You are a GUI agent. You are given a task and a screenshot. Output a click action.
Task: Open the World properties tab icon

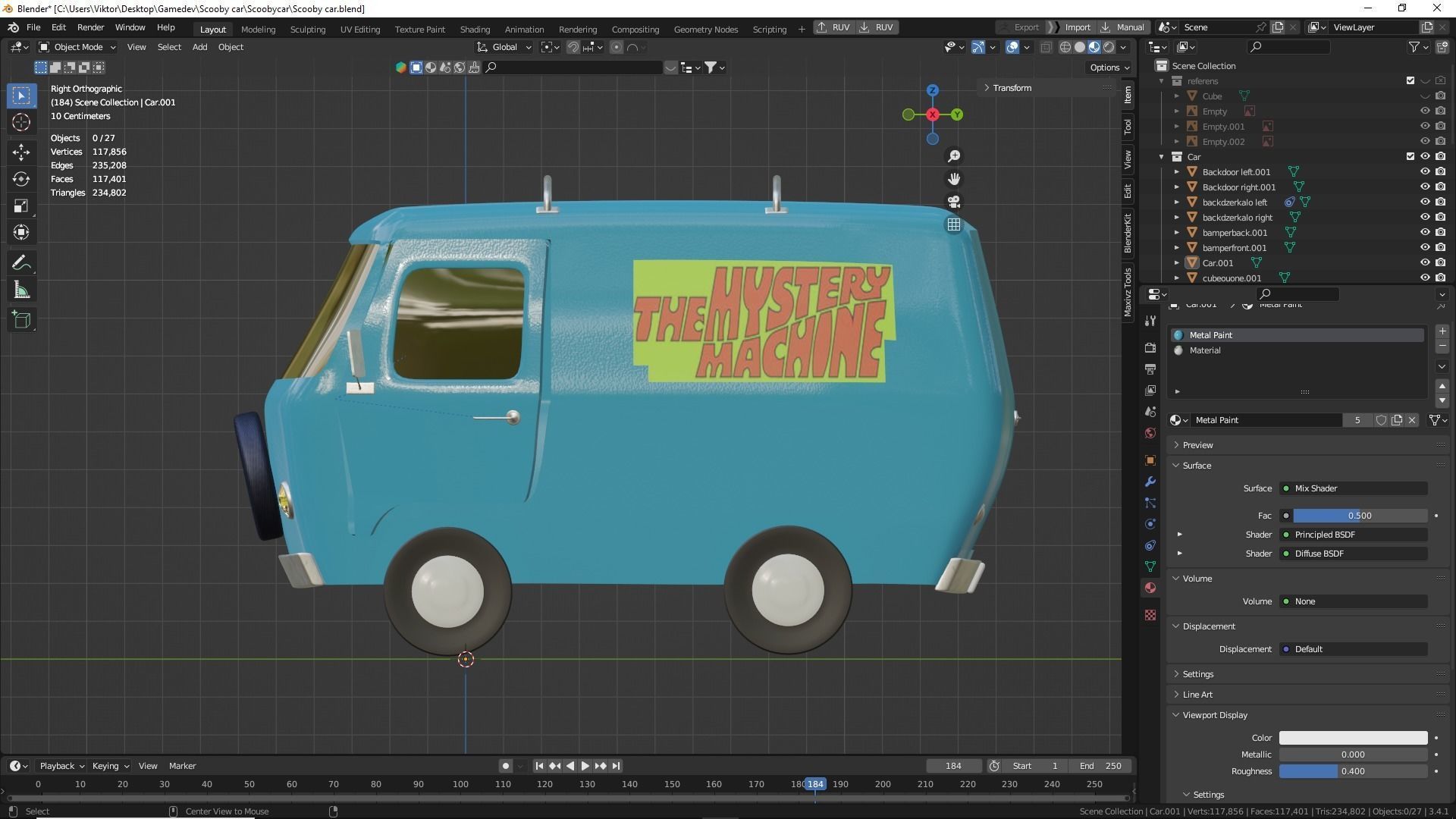pos(1150,433)
